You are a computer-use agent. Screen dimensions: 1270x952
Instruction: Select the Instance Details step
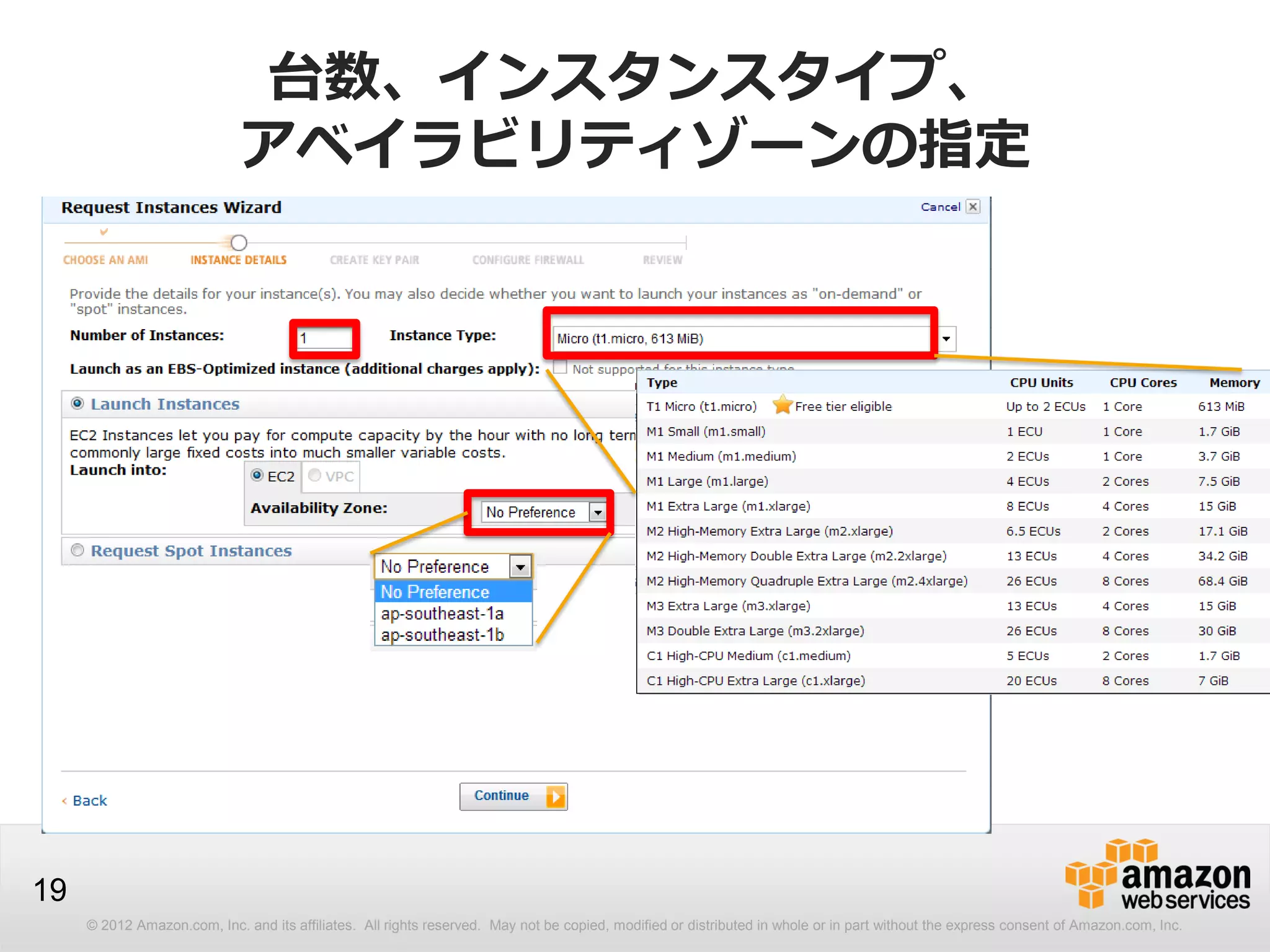pos(238,260)
